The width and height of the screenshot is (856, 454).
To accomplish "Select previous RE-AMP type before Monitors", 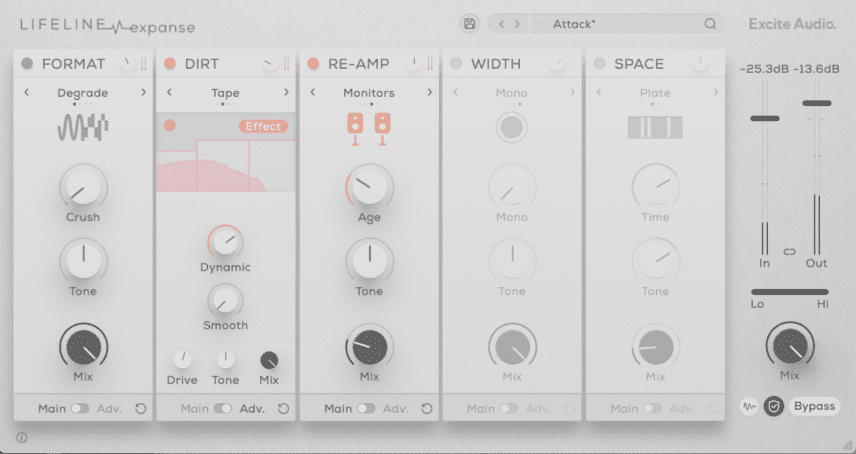I will click(313, 92).
